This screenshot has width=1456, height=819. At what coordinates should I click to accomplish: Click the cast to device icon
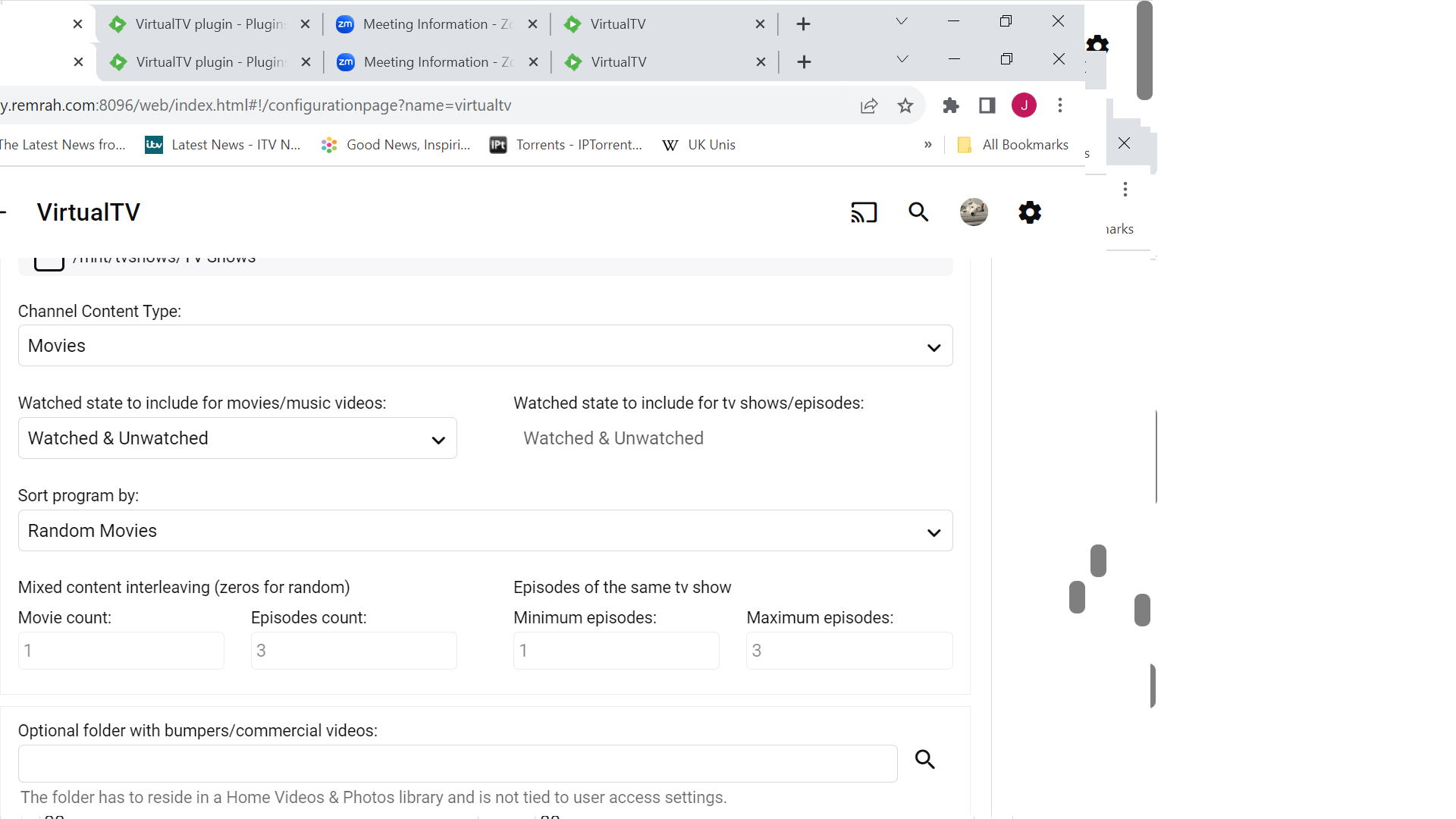pos(864,212)
